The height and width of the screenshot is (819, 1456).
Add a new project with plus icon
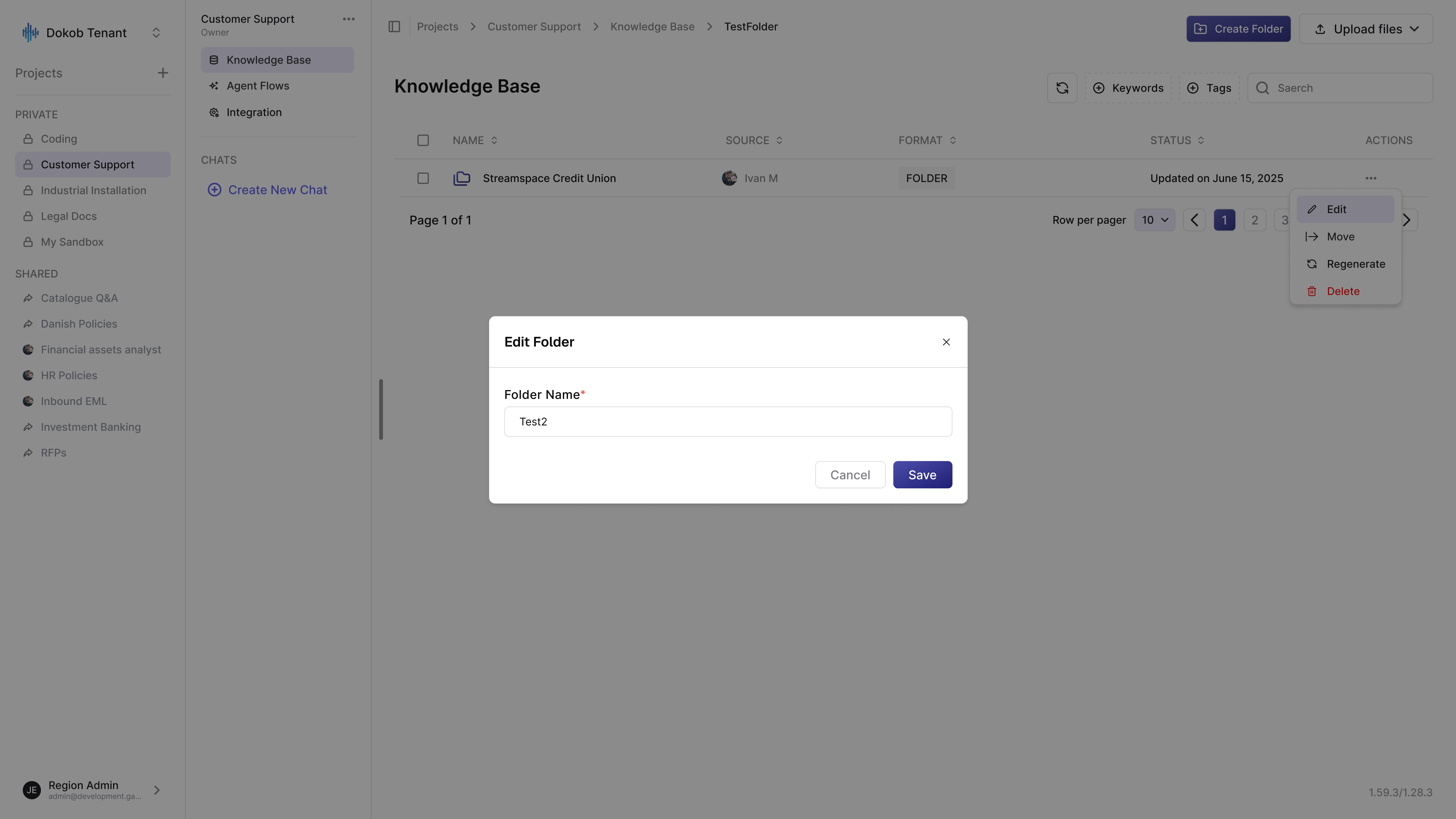coord(163,73)
